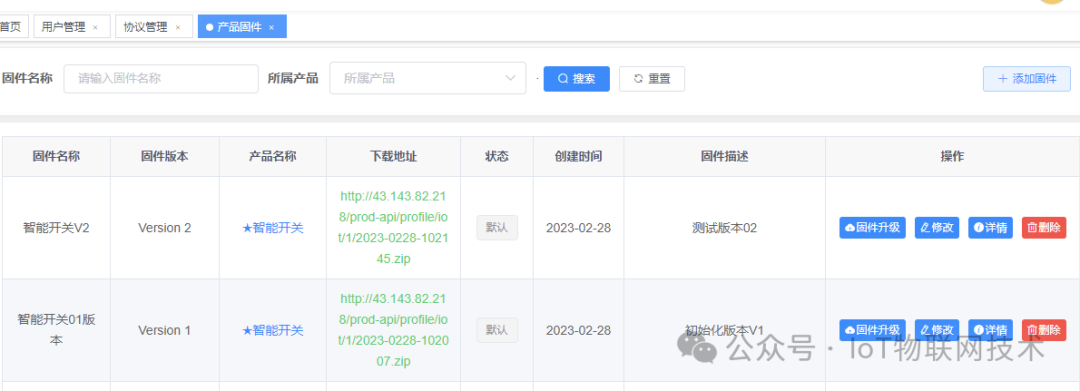
Task: Focus the 固件名称 input field
Action: [x=161, y=78]
